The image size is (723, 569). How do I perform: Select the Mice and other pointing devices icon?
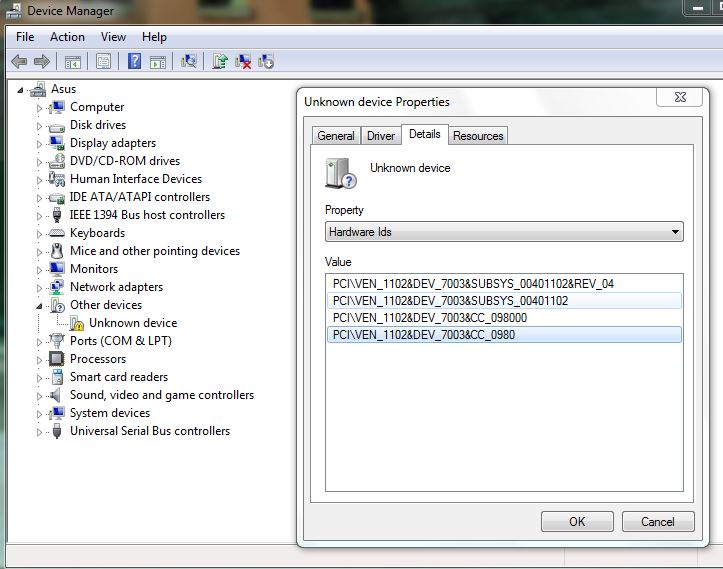57,251
